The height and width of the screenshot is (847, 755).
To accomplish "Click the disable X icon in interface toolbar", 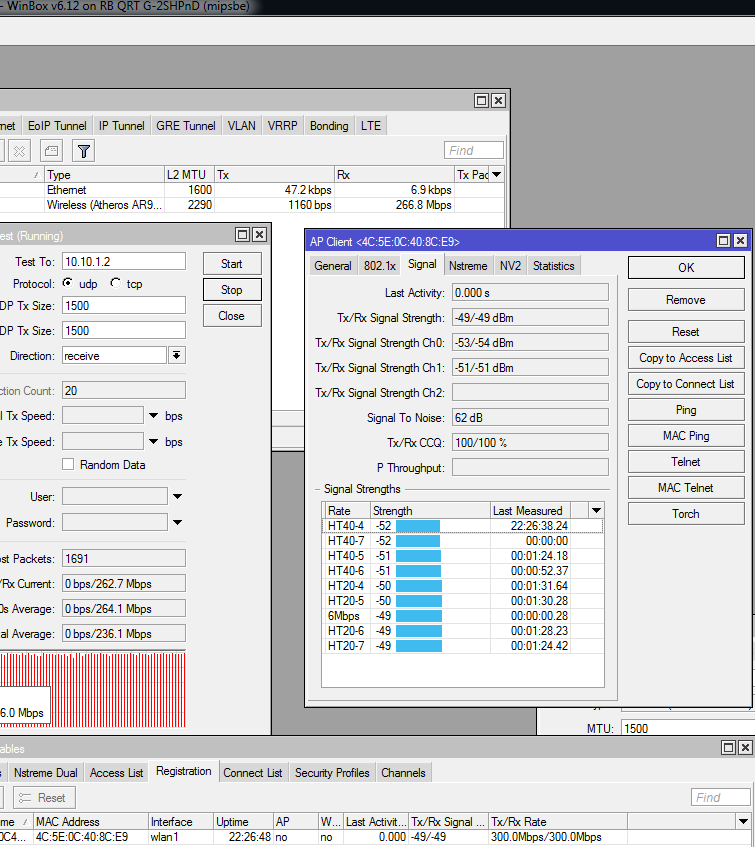I will point(20,151).
